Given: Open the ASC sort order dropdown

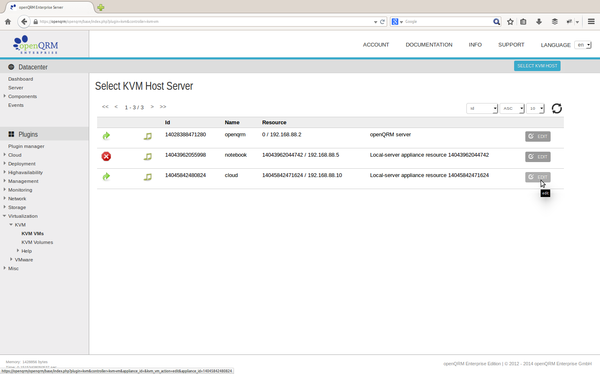Looking at the screenshot, I should pos(512,108).
